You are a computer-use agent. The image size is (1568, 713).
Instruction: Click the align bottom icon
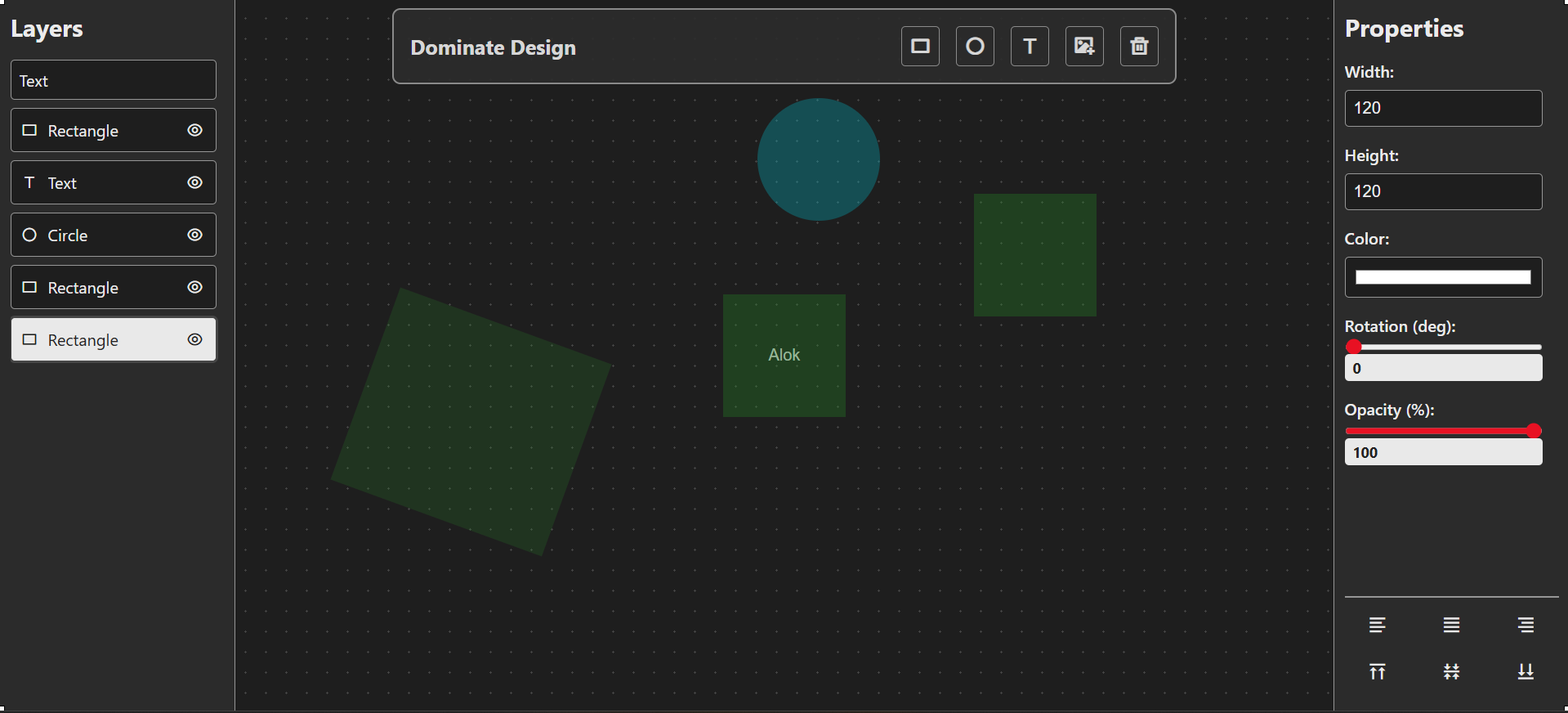pos(1526,672)
